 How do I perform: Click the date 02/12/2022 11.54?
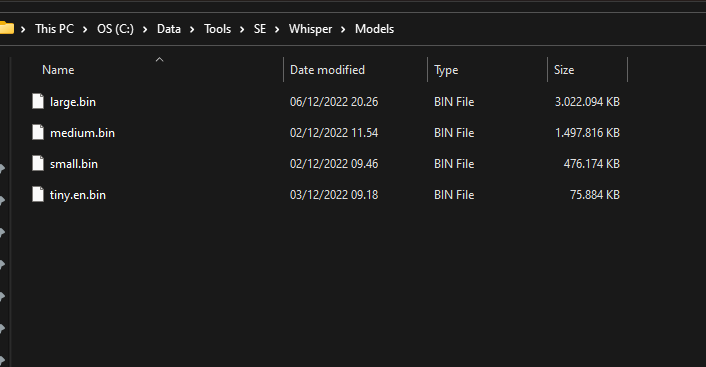tap(334, 133)
